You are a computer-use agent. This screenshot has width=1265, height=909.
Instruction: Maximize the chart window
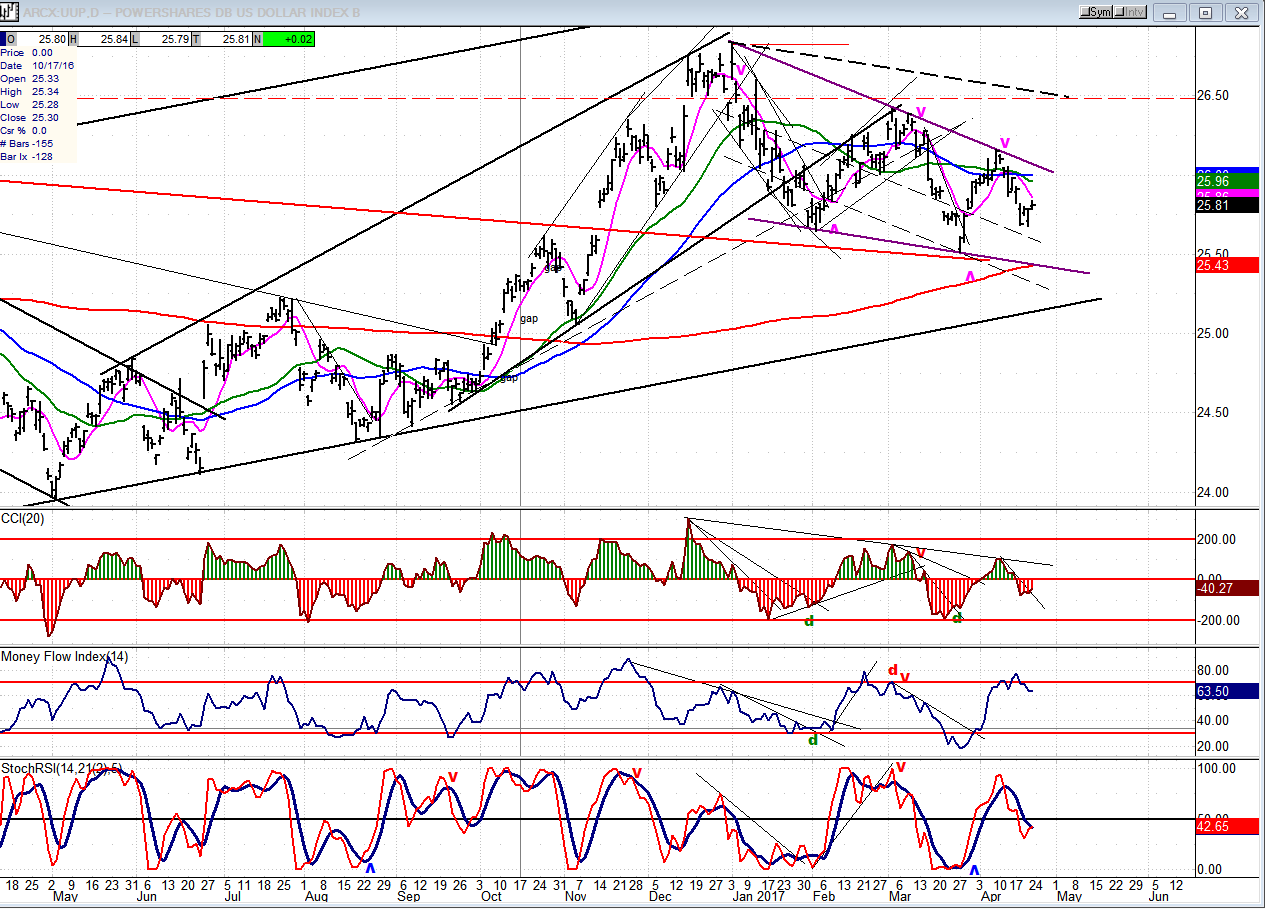point(1206,12)
